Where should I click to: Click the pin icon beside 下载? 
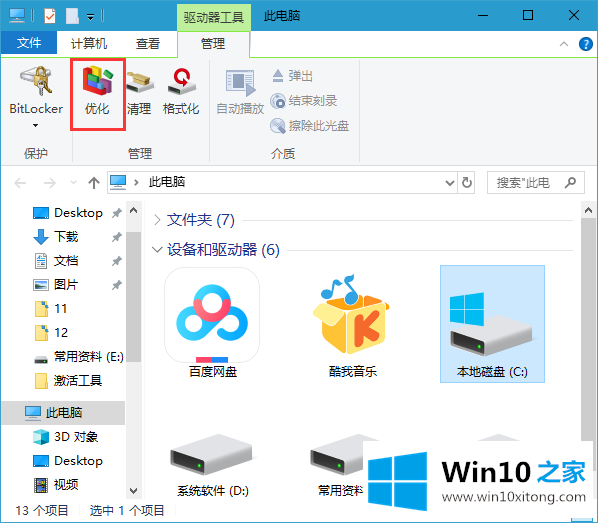pos(116,237)
